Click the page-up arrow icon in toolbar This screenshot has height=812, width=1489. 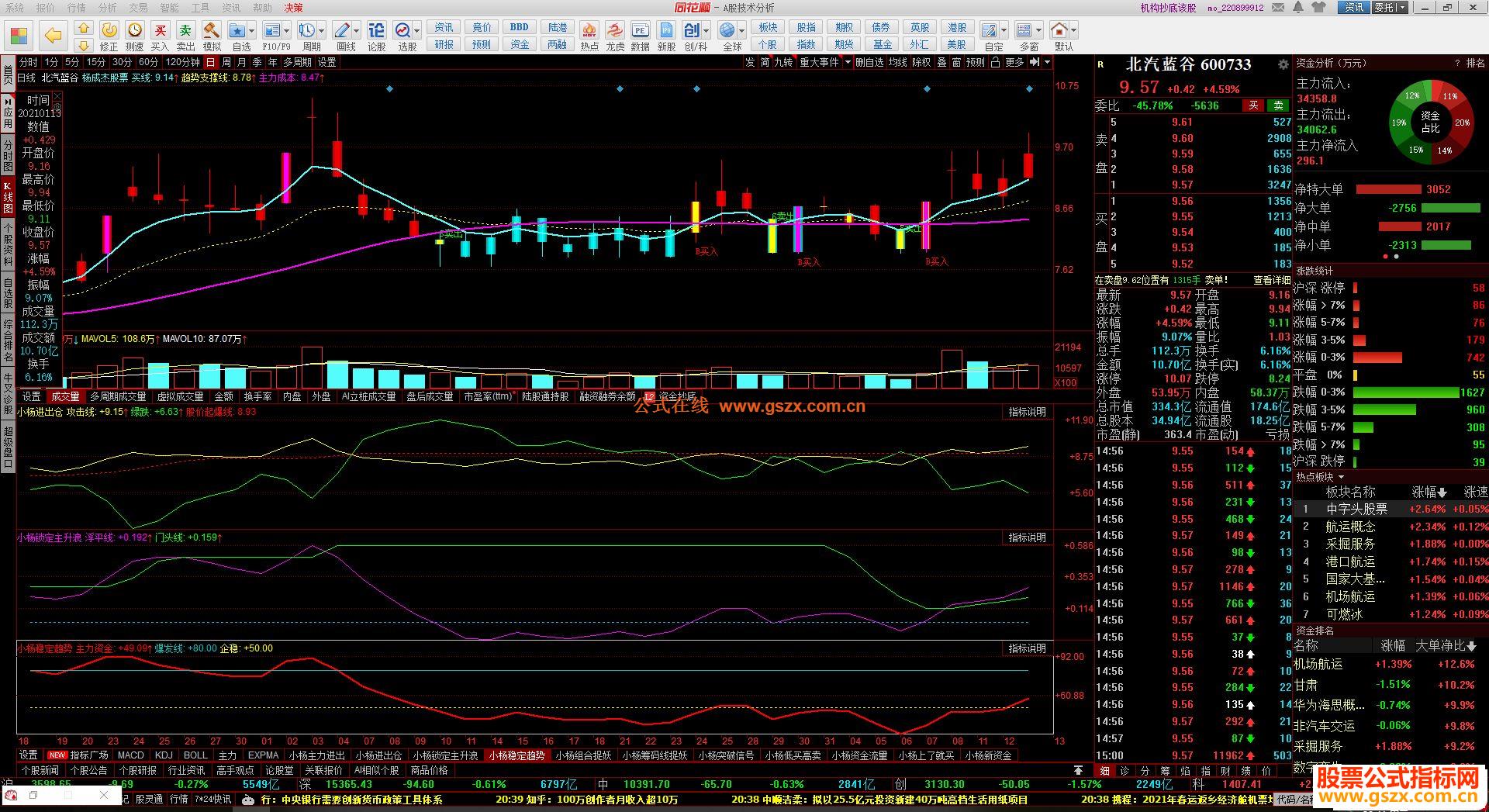click(84, 28)
